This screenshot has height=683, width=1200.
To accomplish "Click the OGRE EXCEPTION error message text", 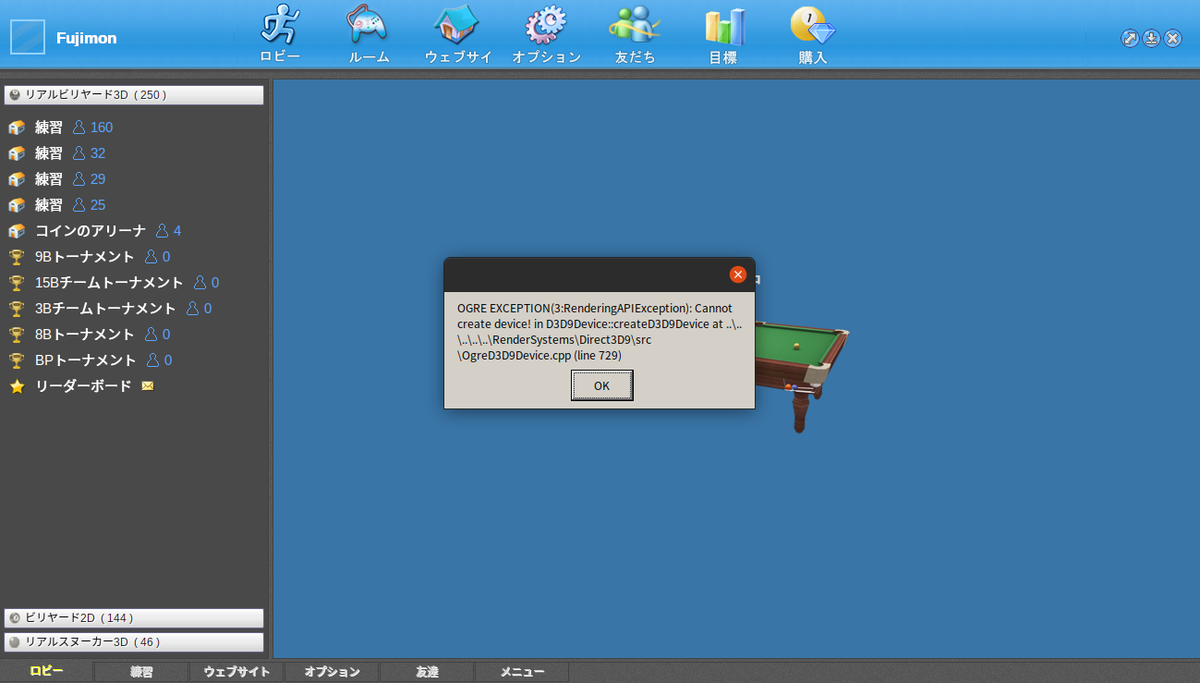I will coord(599,331).
